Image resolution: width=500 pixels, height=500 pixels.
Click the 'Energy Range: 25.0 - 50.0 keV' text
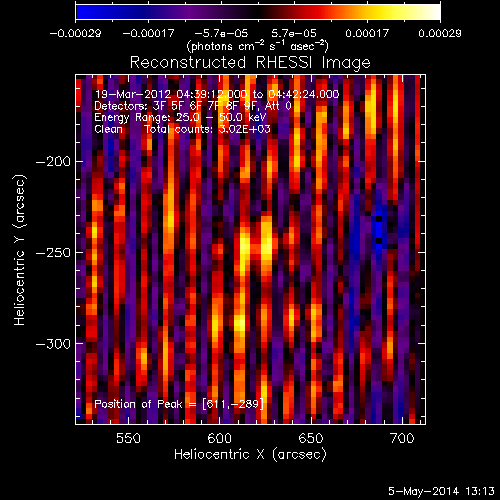pos(180,117)
